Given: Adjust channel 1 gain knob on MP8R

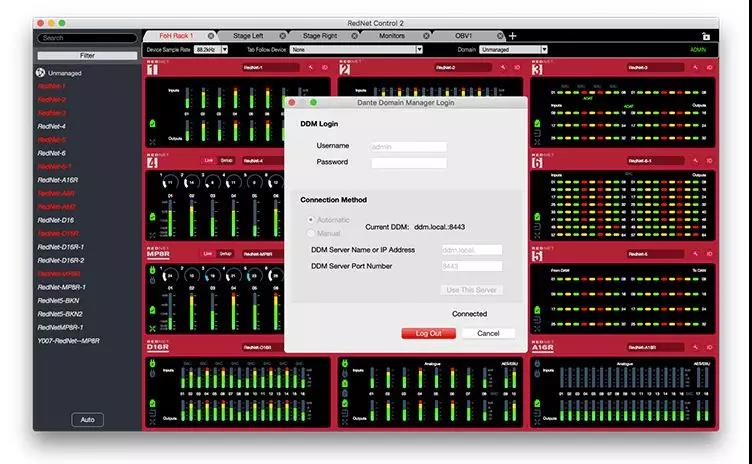Looking at the screenshot, I should click(170, 275).
